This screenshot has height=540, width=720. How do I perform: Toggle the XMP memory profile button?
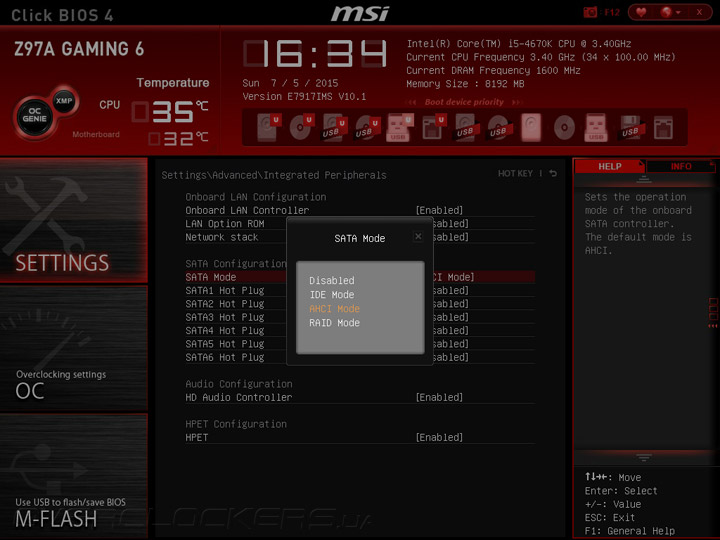click(x=64, y=101)
